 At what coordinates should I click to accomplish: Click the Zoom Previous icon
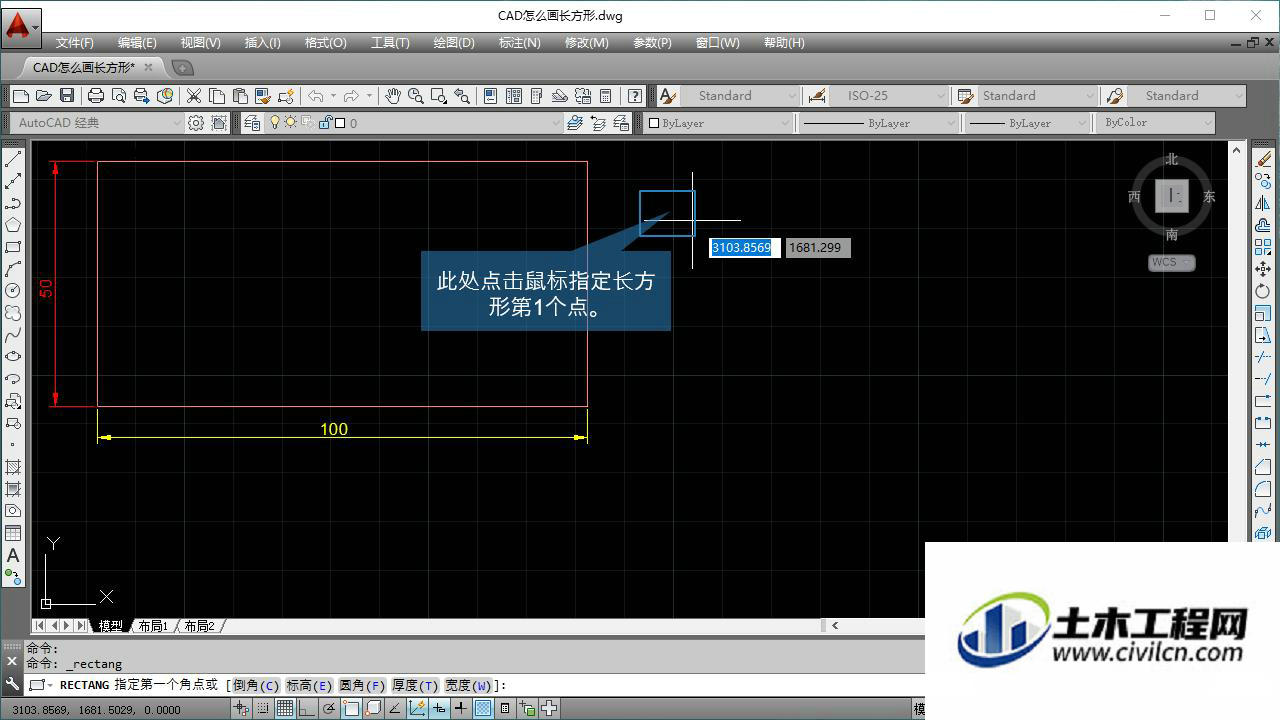pos(462,96)
